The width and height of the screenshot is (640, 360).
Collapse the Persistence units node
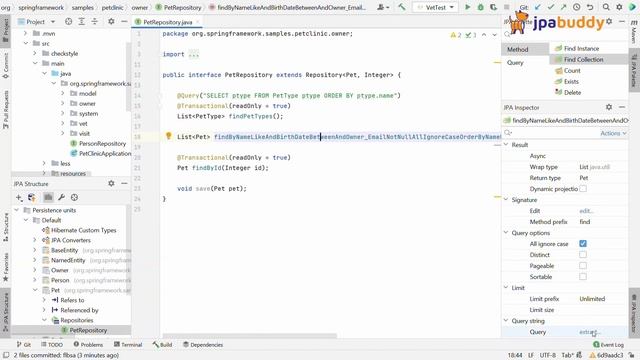pos(16,210)
